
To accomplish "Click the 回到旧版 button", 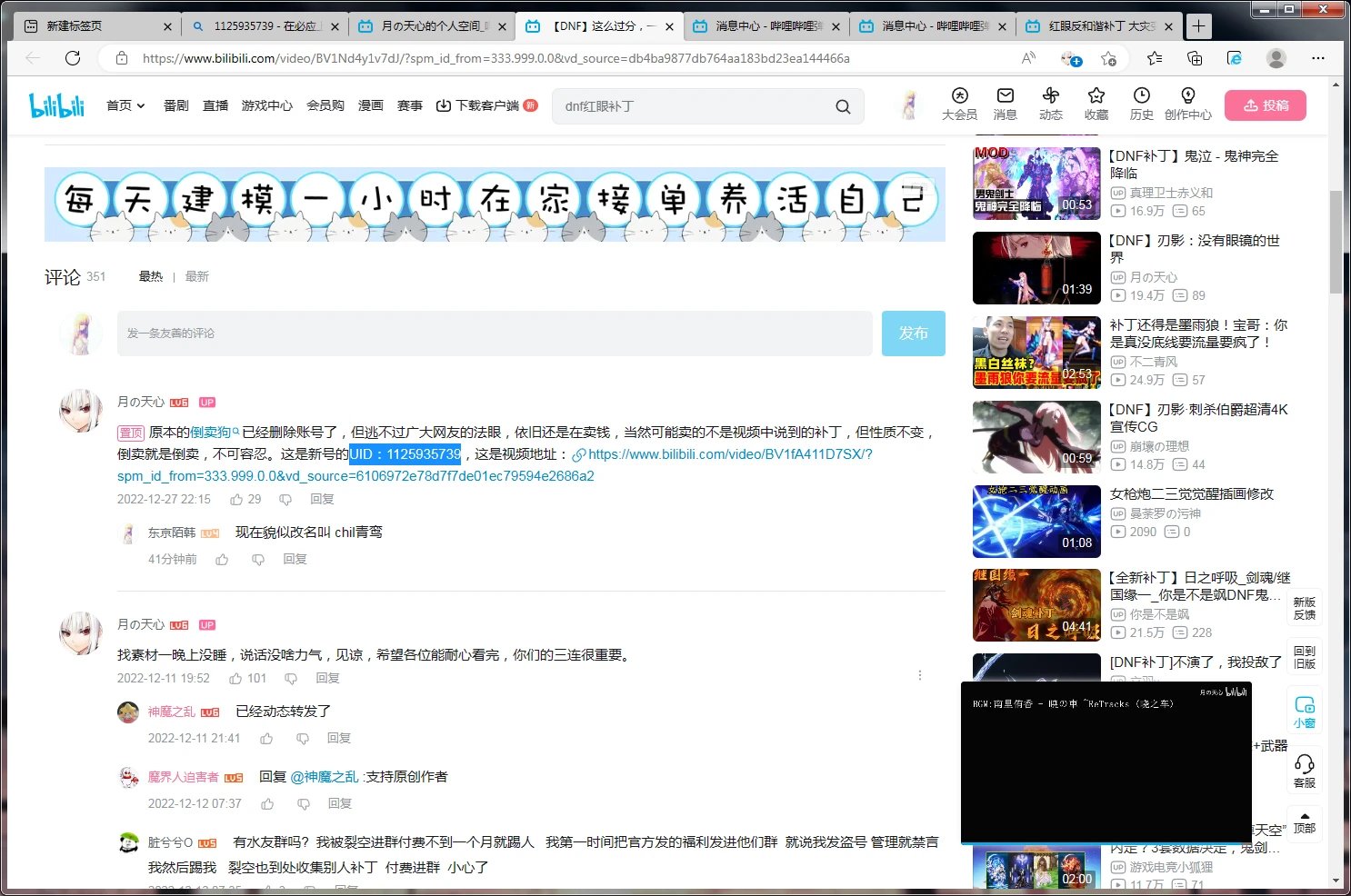I will [1305, 657].
